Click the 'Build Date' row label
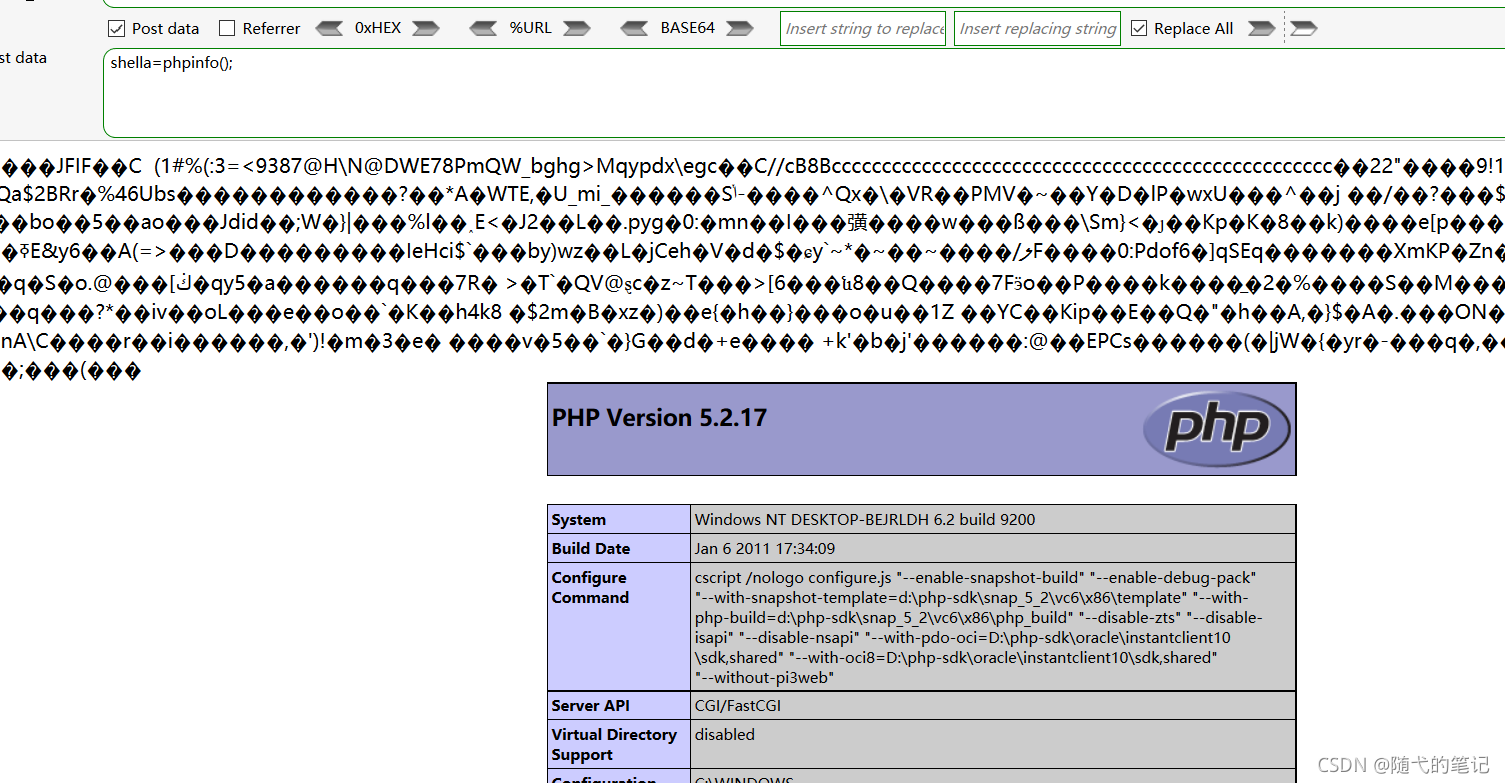 click(x=591, y=548)
